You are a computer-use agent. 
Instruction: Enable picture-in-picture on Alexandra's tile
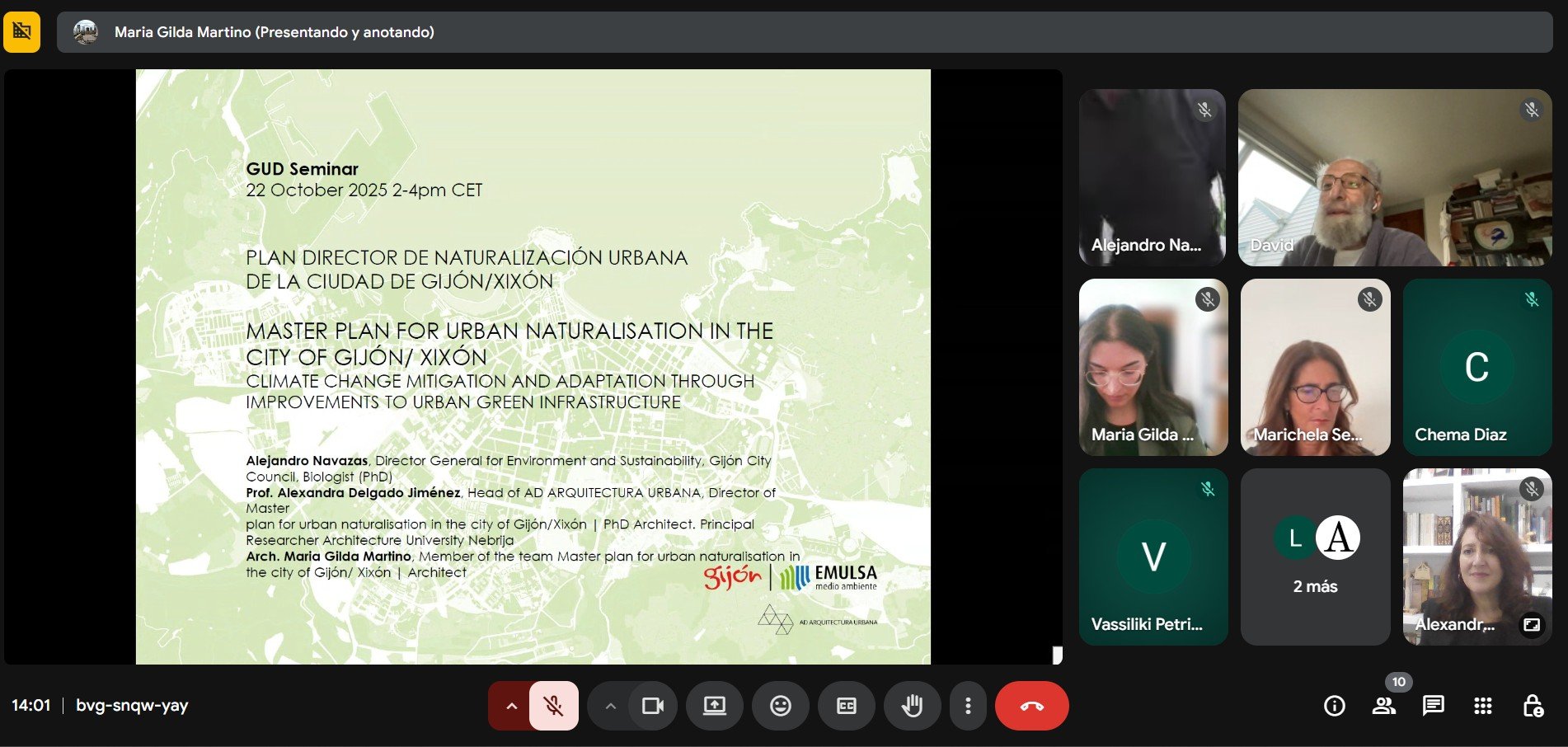(x=1532, y=625)
